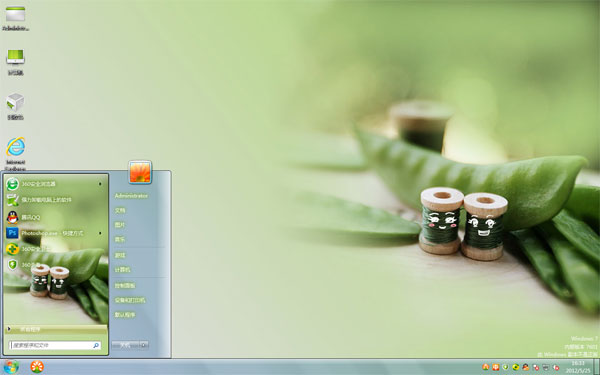Screen dimensions: 600x375
Task: Click the network status tray icon
Action: (546, 367)
